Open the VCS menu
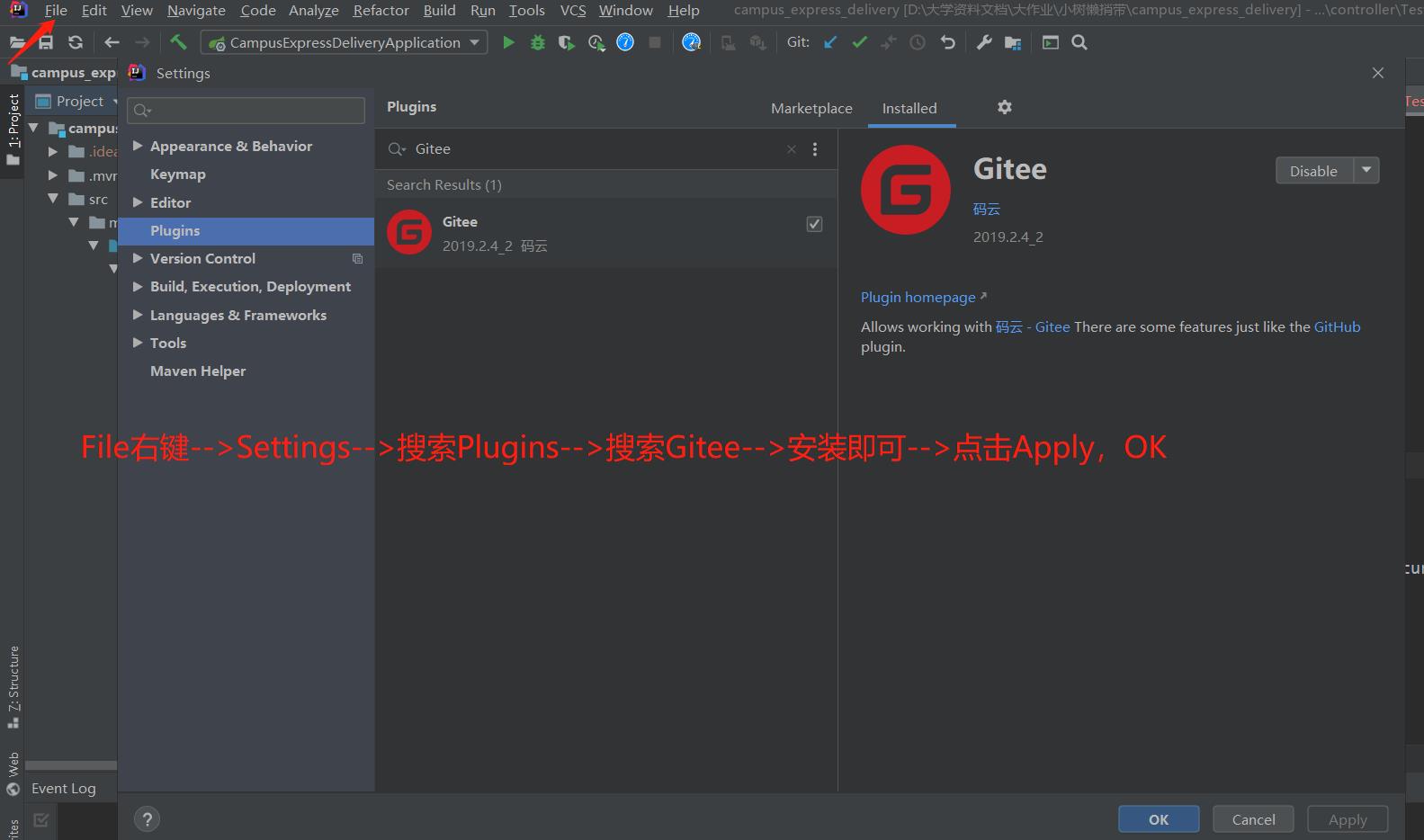1424x840 pixels. click(573, 11)
